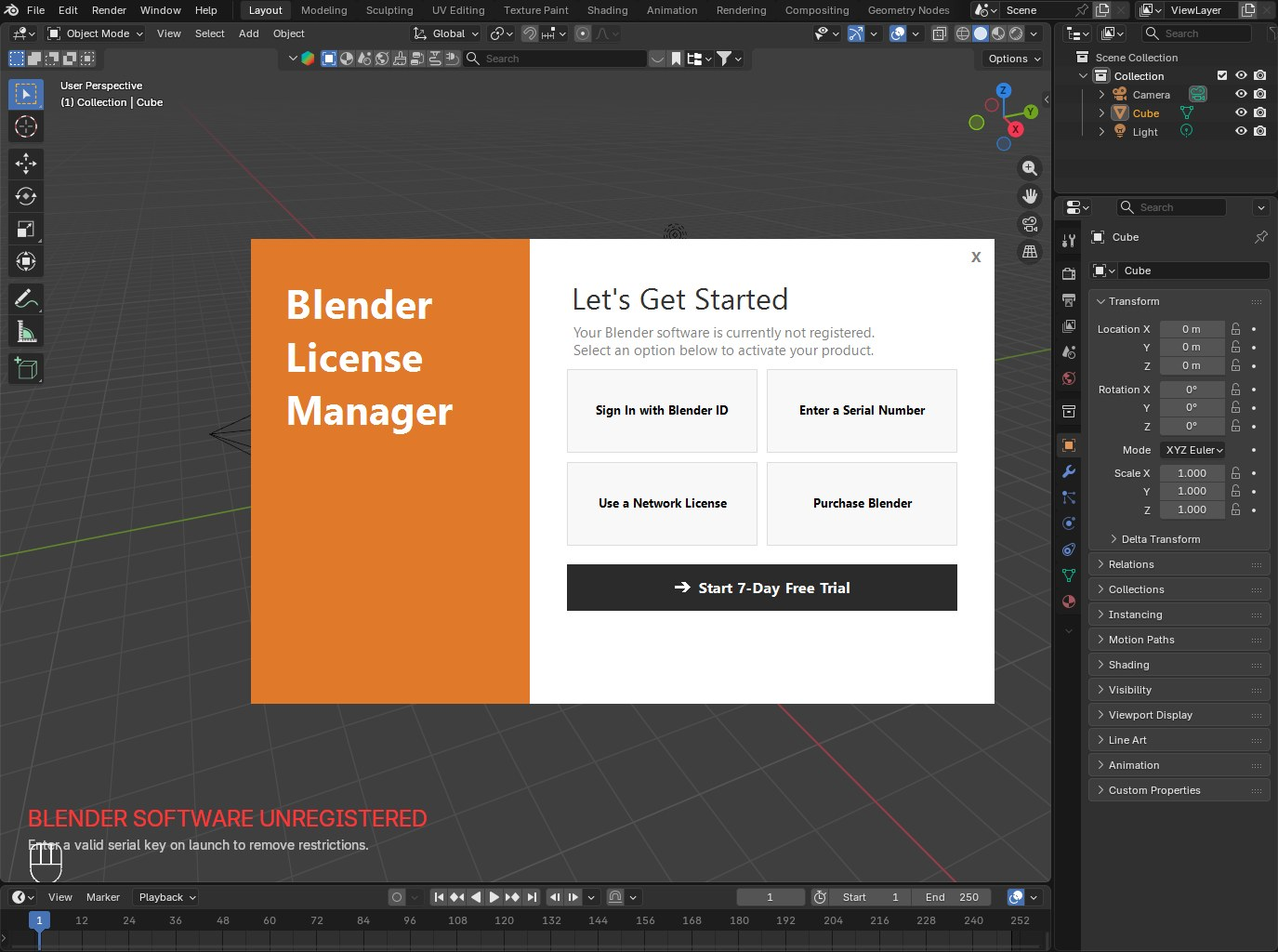Click the Purchase Blender button
Screen dimensions: 1278x952
click(862, 504)
